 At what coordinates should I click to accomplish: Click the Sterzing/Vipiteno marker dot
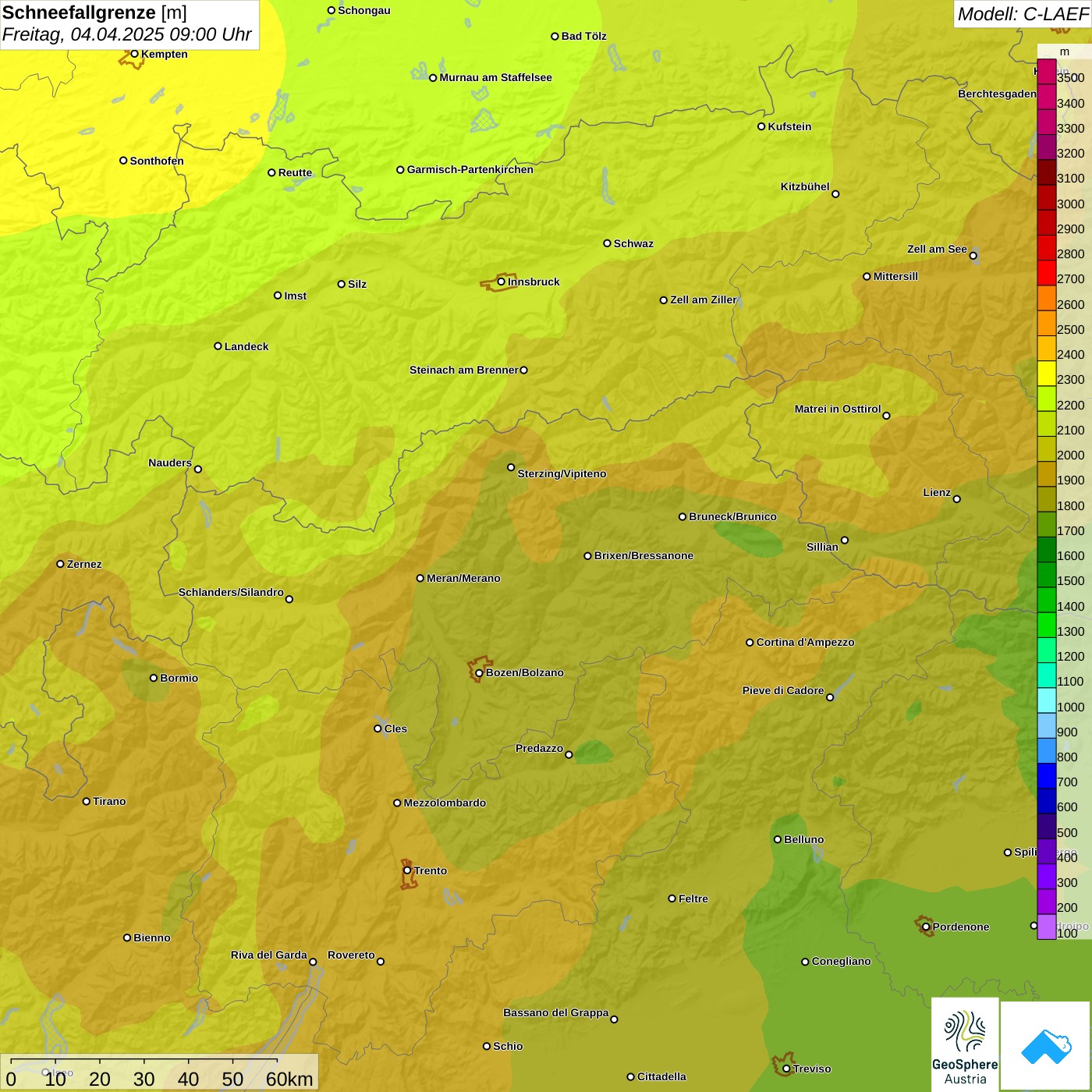511,467
